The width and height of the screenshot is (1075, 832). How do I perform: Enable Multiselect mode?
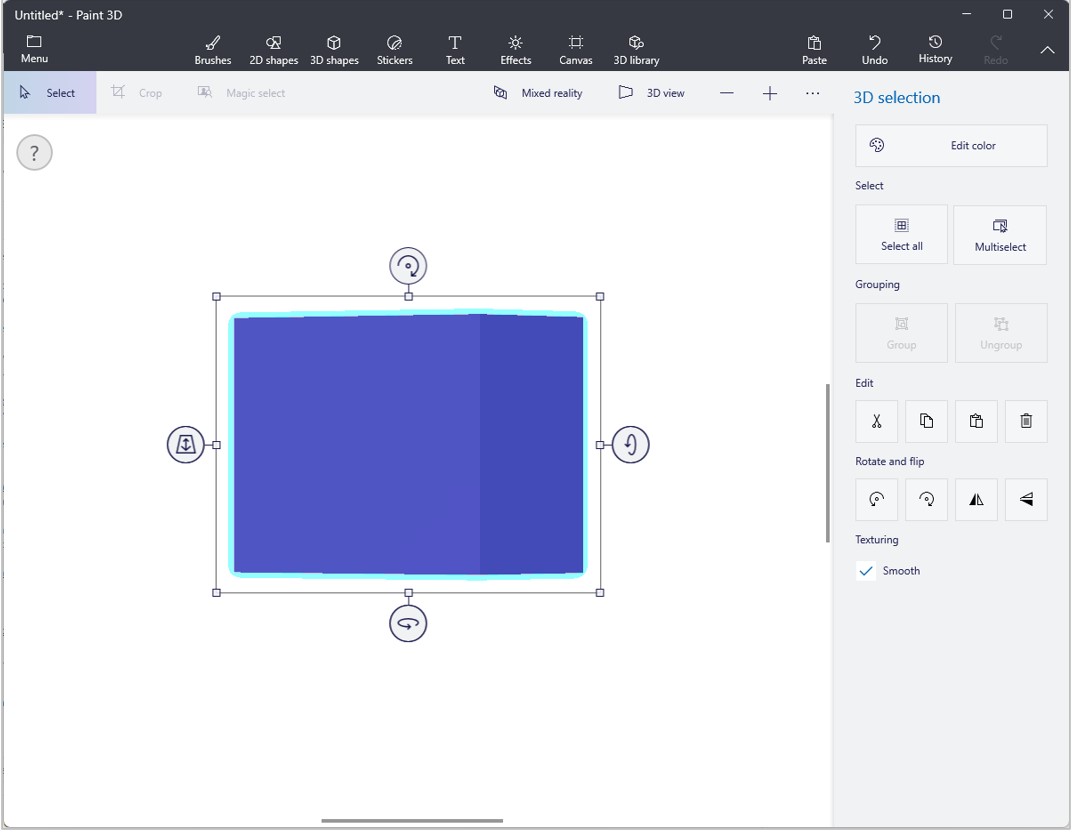[1000, 234]
